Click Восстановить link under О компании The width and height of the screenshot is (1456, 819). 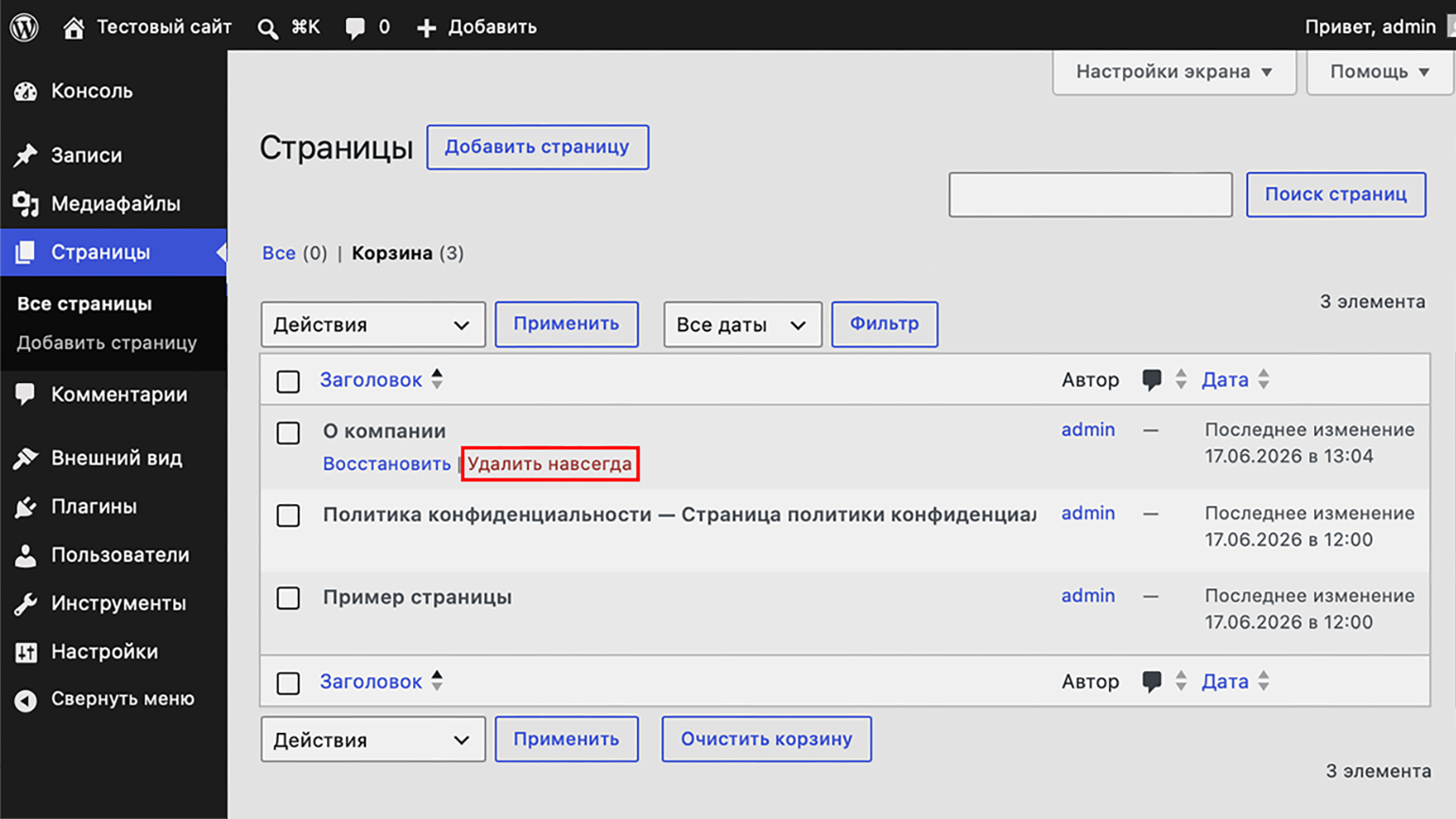coord(387,464)
